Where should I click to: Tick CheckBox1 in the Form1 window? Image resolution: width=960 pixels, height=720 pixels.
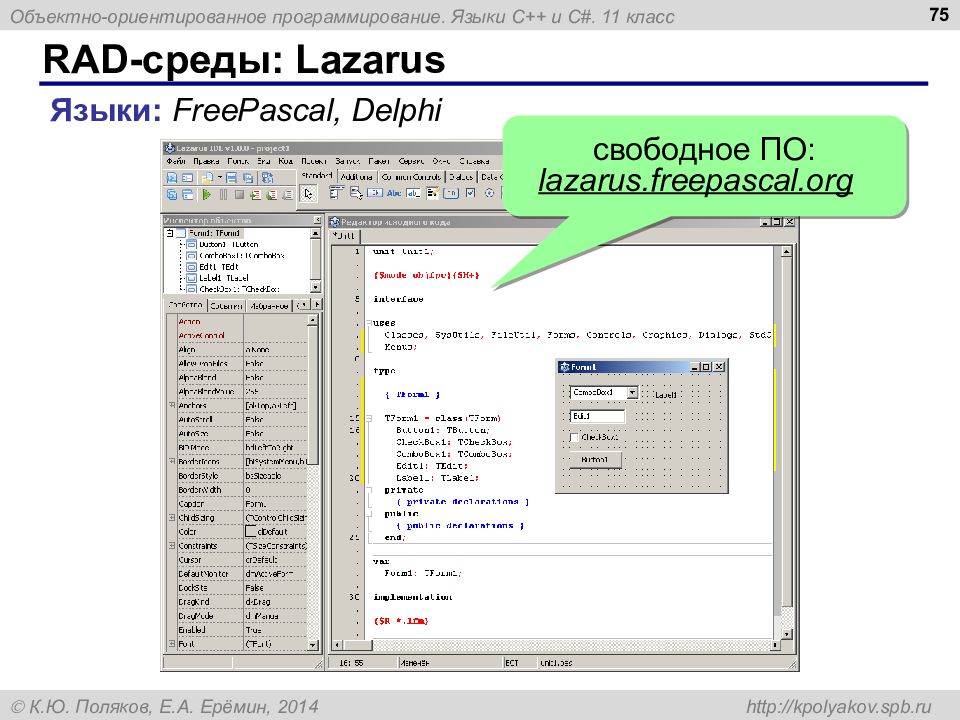[574, 438]
